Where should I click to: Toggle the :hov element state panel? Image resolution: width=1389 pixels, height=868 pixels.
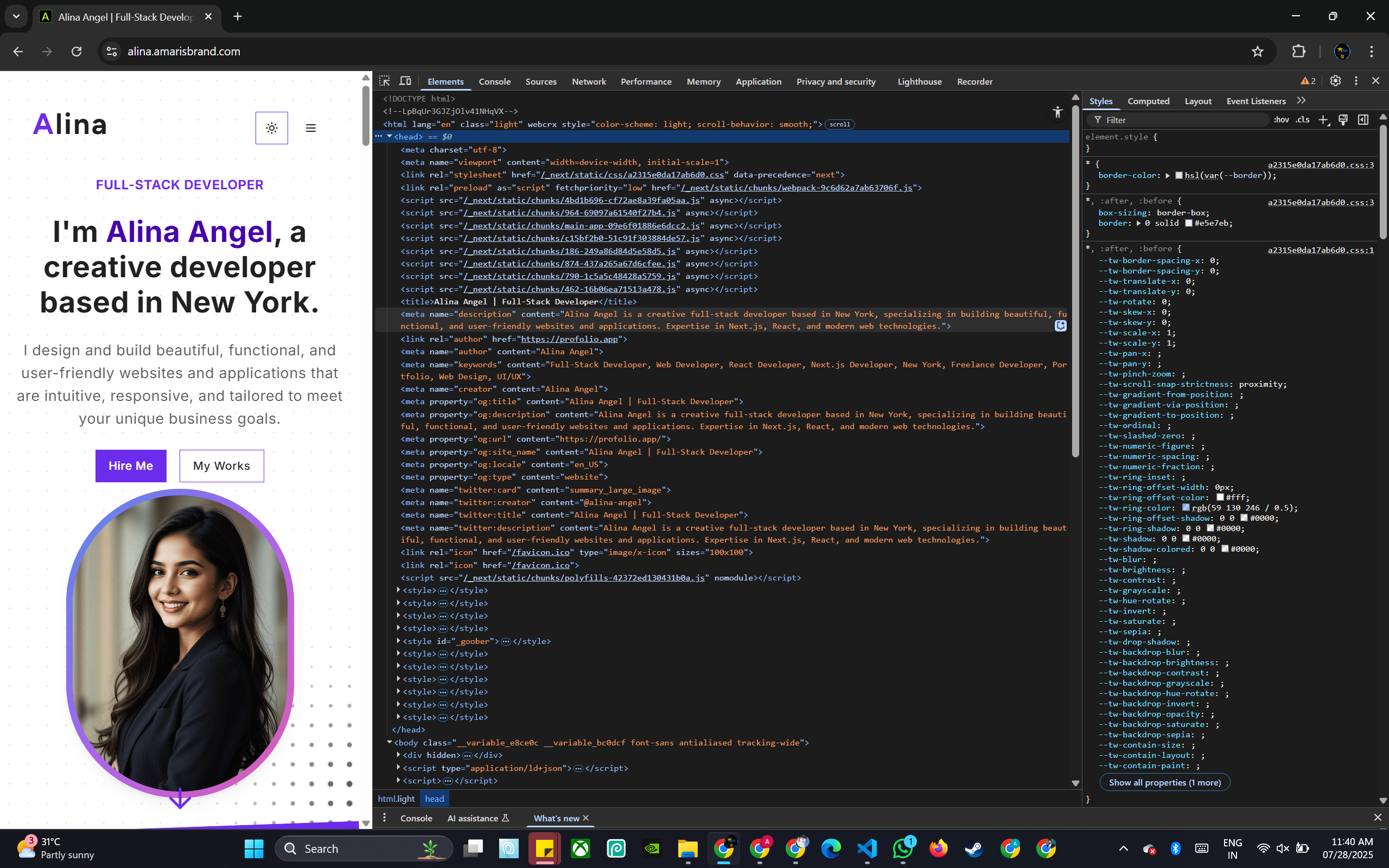click(x=1281, y=119)
